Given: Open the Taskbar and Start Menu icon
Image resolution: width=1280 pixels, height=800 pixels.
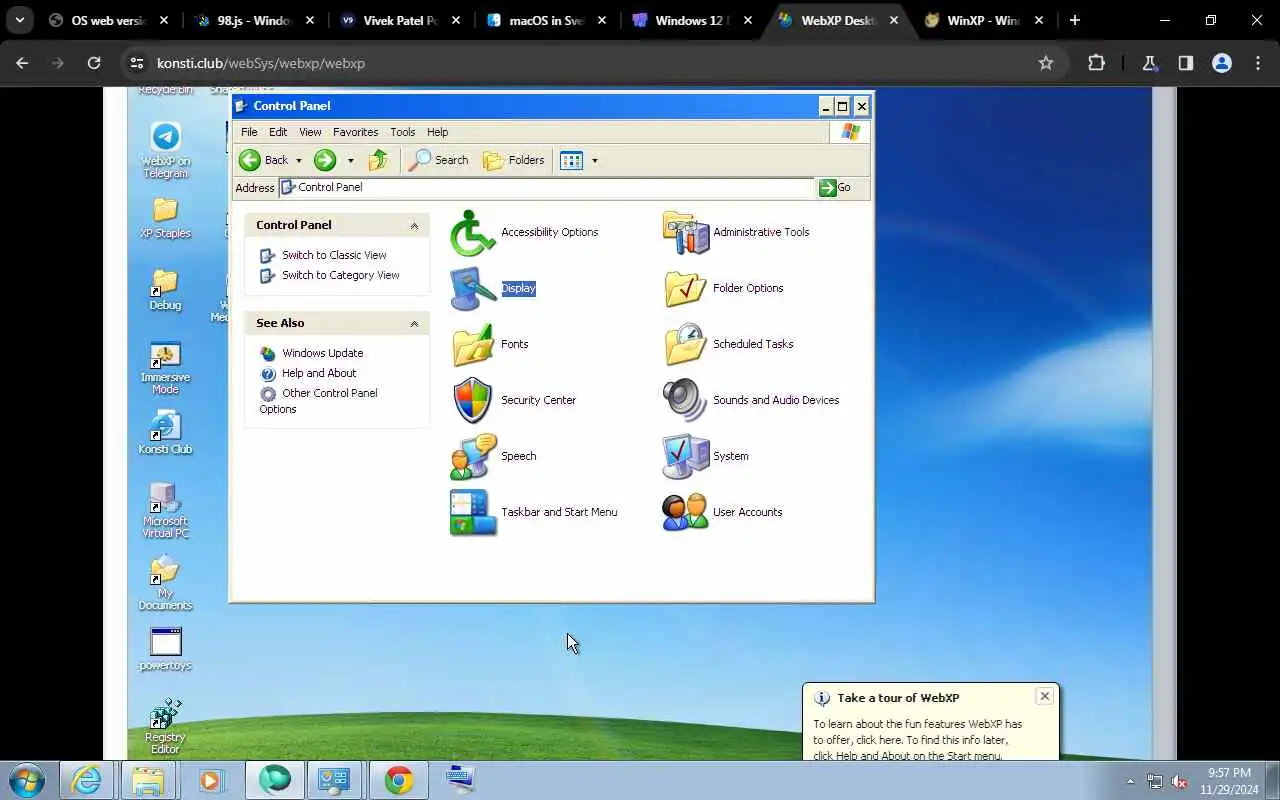Looking at the screenshot, I should click(x=473, y=512).
